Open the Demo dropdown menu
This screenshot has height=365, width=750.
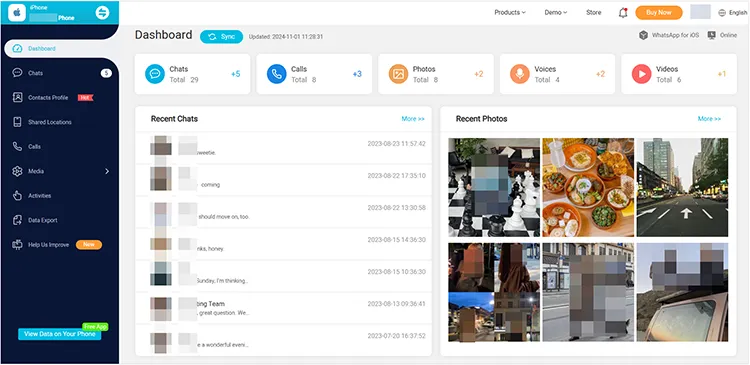[x=556, y=12]
